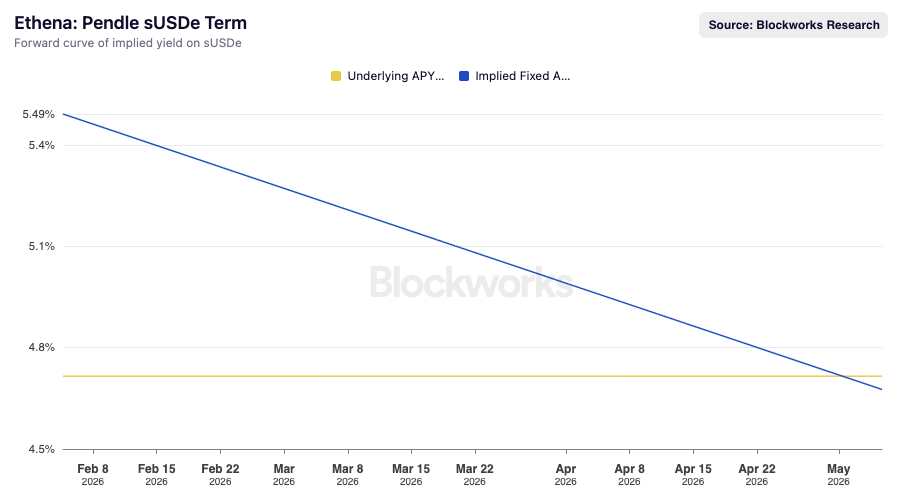900x500 pixels.
Task: Click the Blockworks watermark in the chart
Action: coord(472,282)
